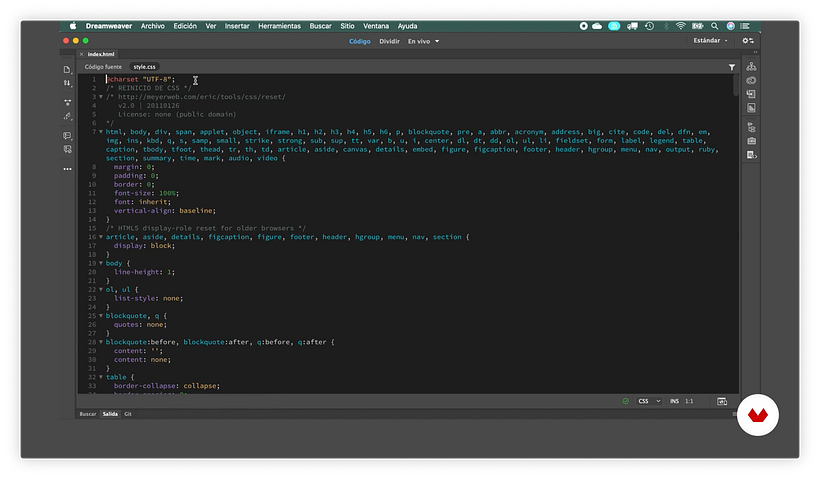Open the Apple menu
The width and height of the screenshot is (820, 479).
[73, 26]
